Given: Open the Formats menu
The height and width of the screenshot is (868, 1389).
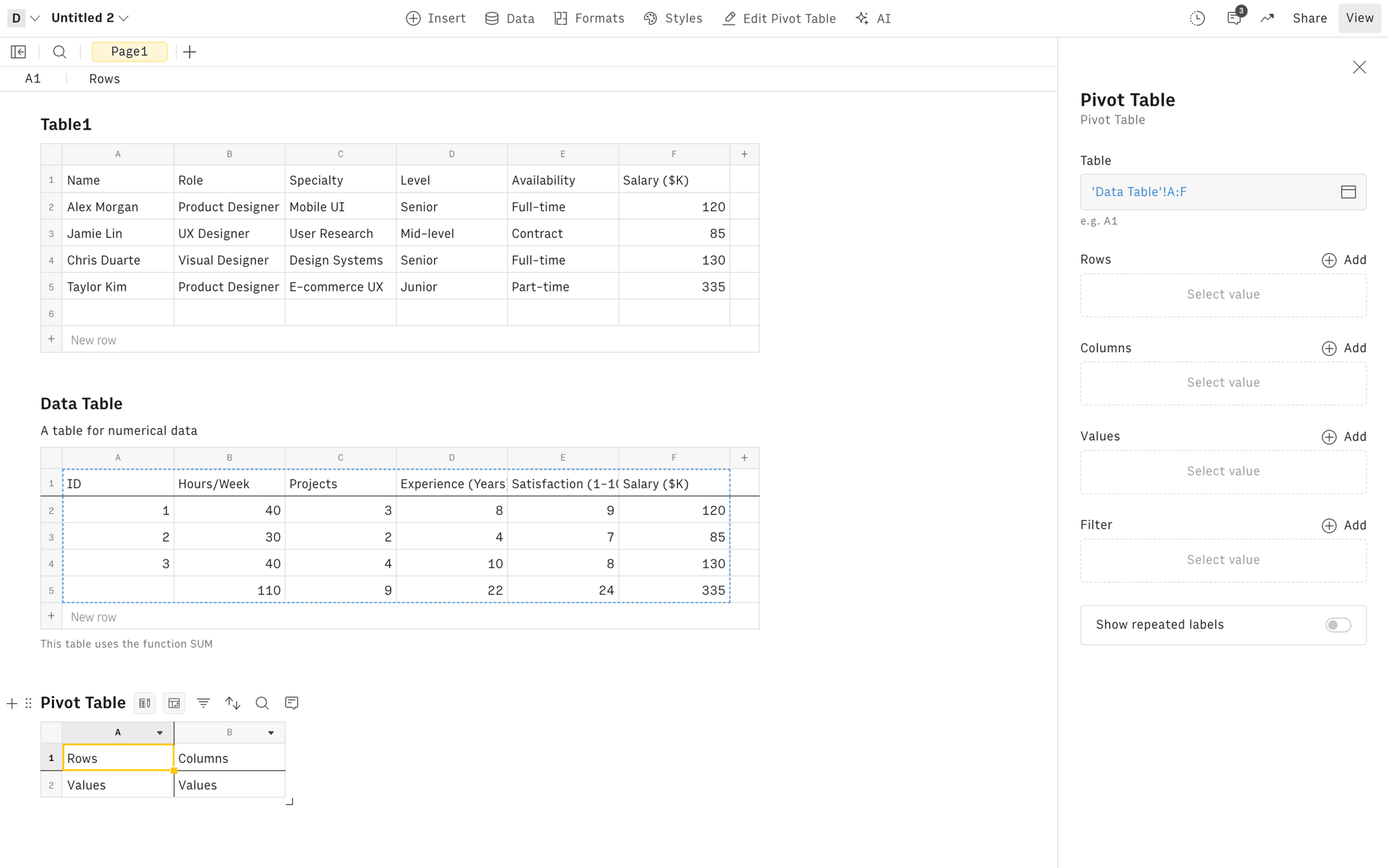Looking at the screenshot, I should pyautogui.click(x=589, y=19).
